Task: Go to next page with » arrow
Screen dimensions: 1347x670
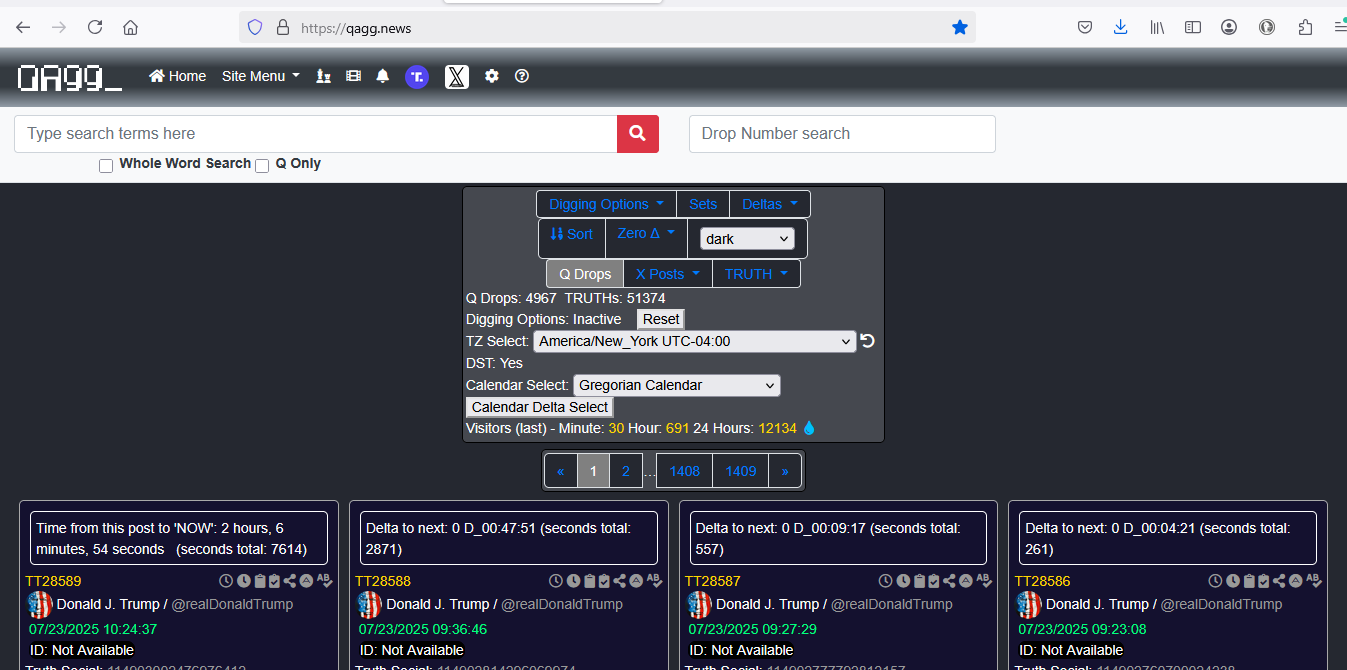Action: point(785,470)
